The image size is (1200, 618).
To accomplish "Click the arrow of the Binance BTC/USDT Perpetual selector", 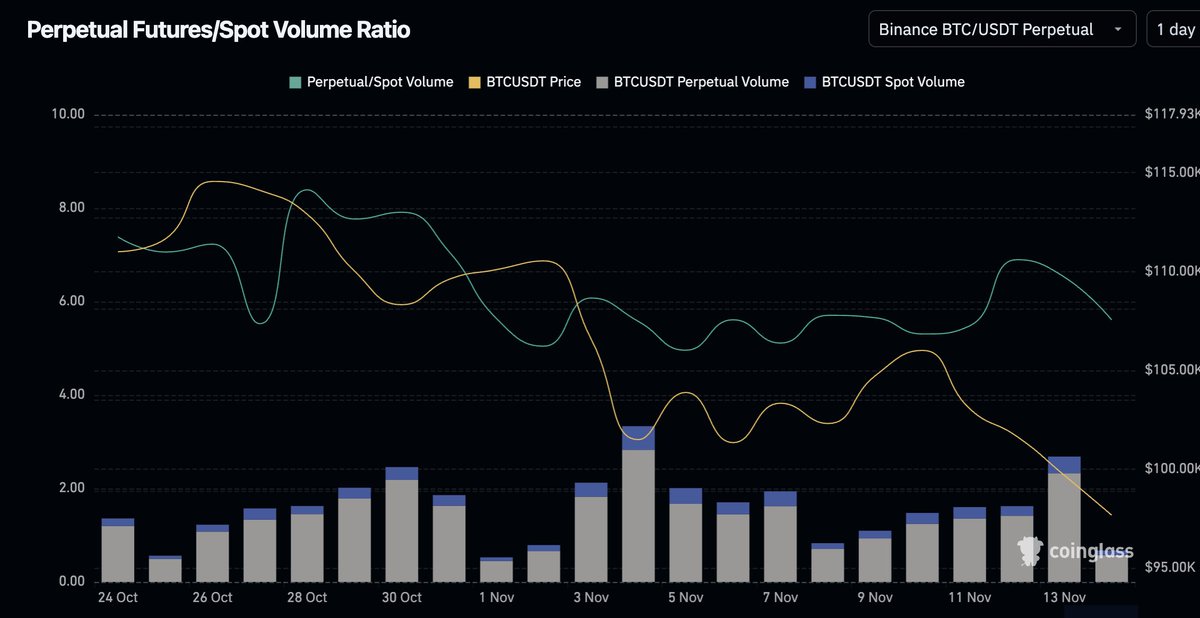I will pyautogui.click(x=1117, y=30).
